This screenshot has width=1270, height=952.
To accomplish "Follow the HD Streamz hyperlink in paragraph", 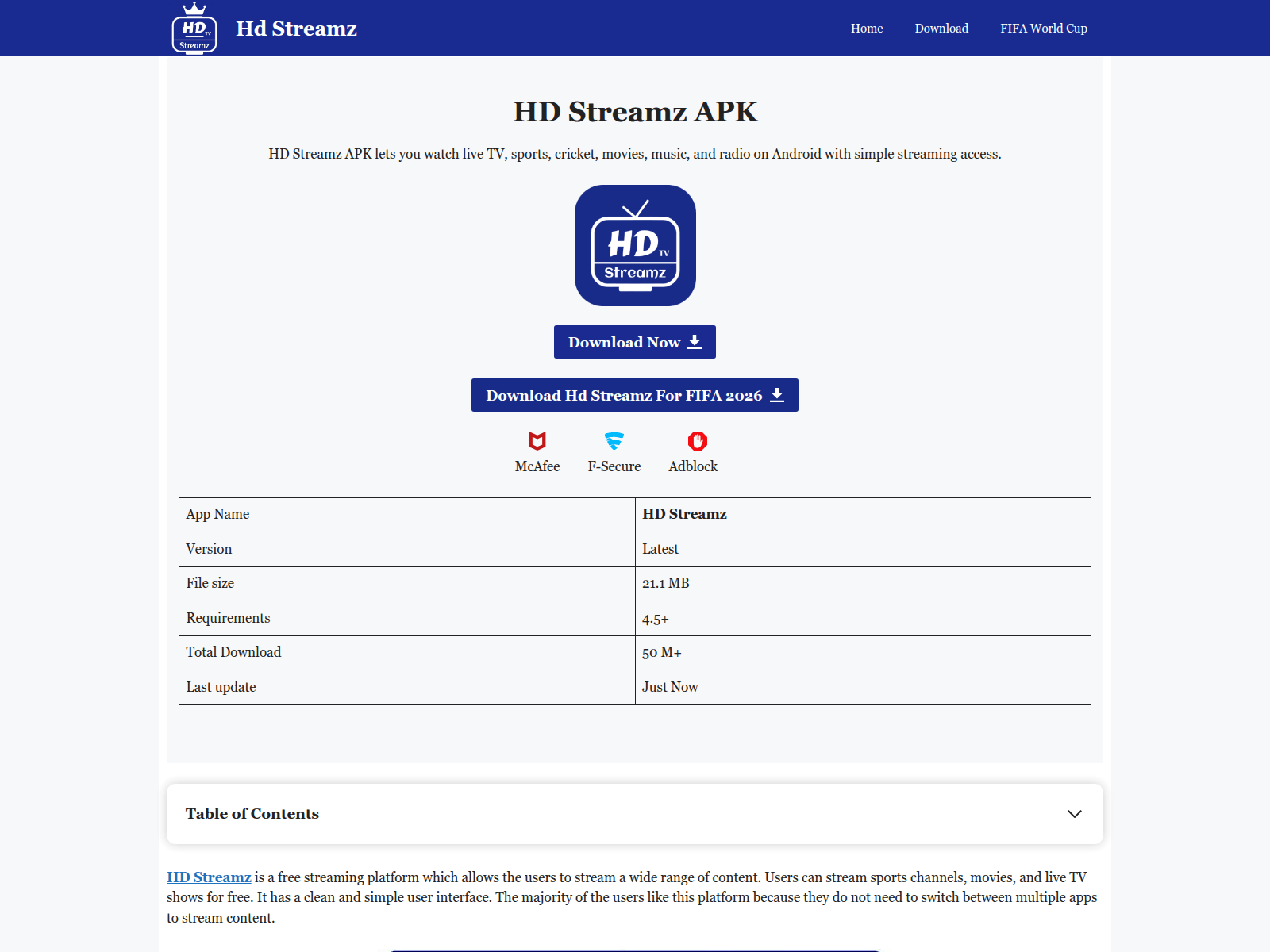I will tap(209, 877).
